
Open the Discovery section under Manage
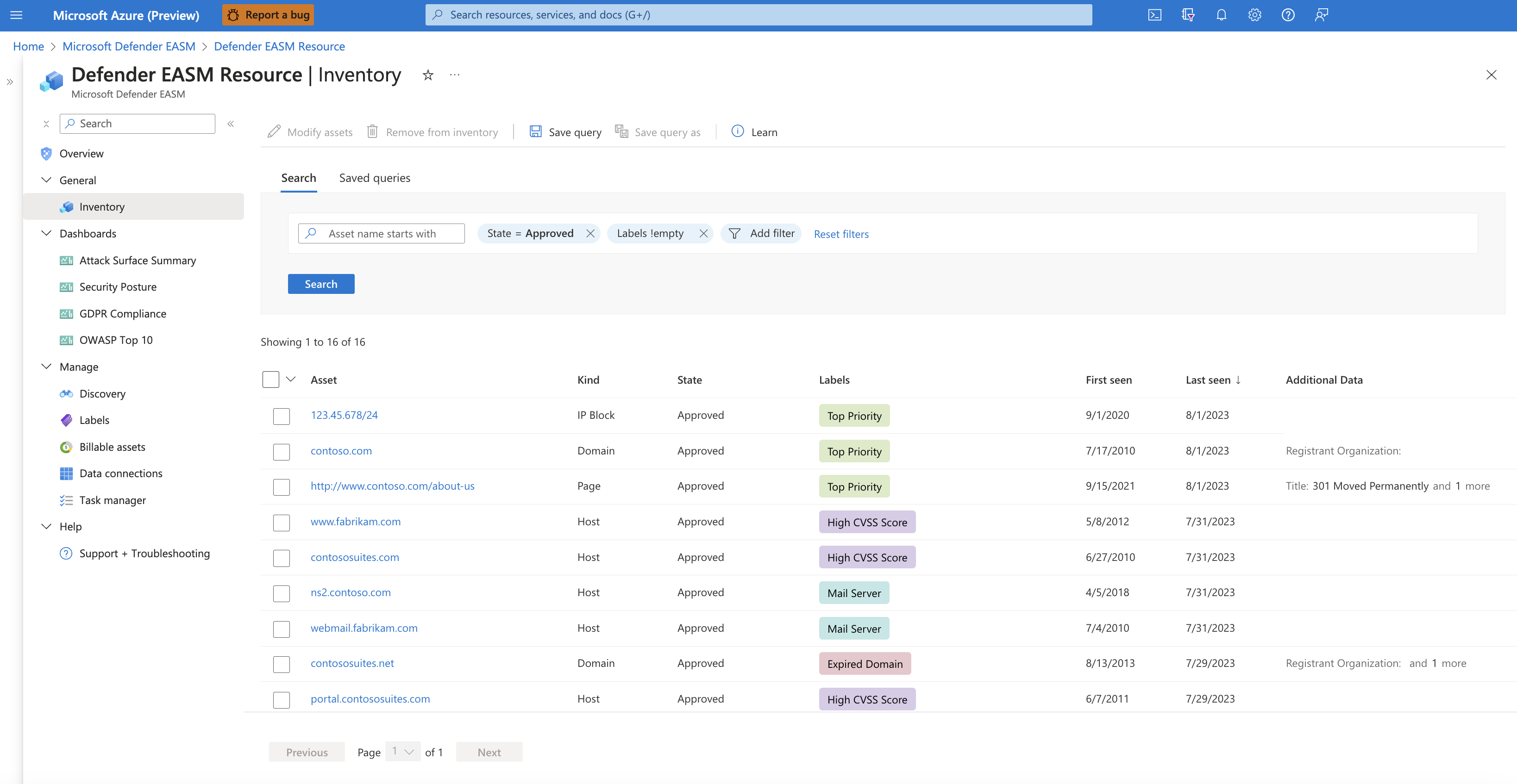point(102,393)
